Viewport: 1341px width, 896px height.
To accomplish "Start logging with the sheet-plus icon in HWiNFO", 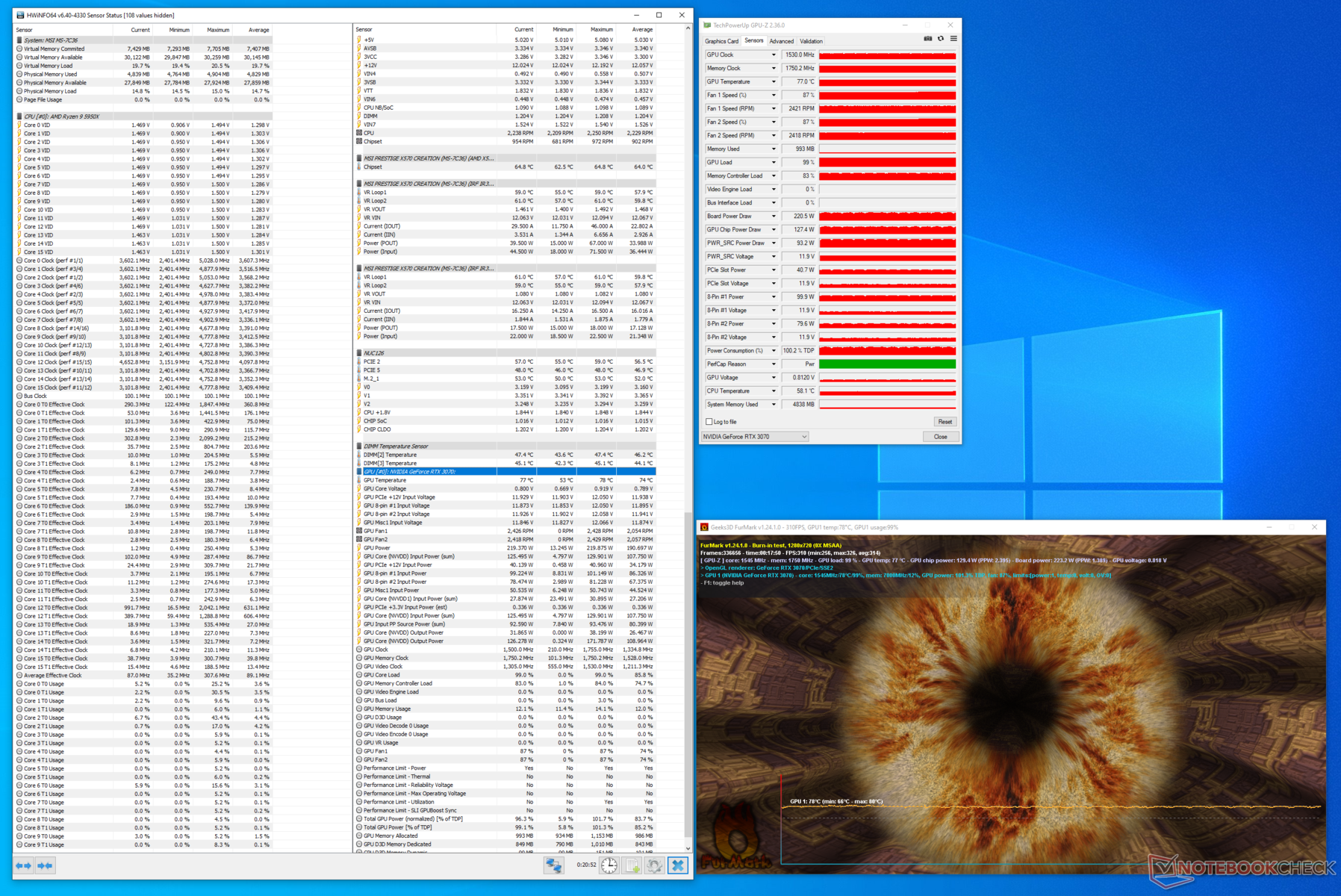I will 632,865.
